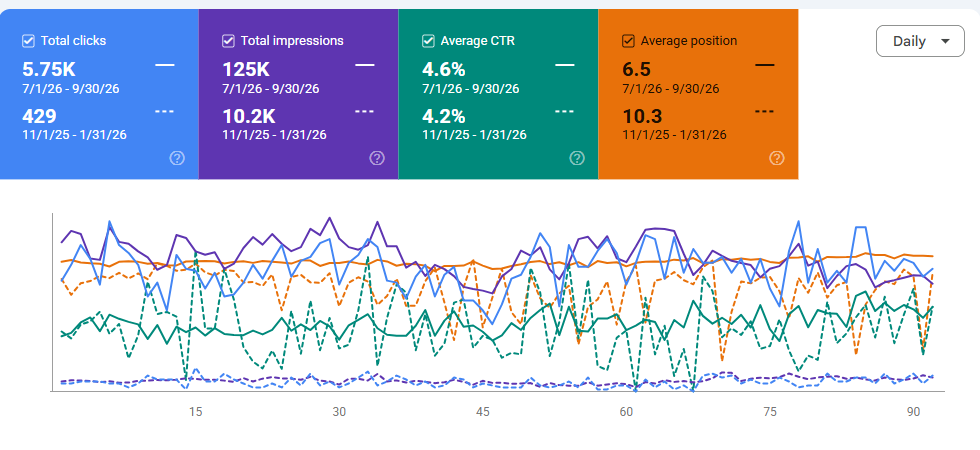Click the 6.5 average position value
The width and height of the screenshot is (980, 450).
636,69
